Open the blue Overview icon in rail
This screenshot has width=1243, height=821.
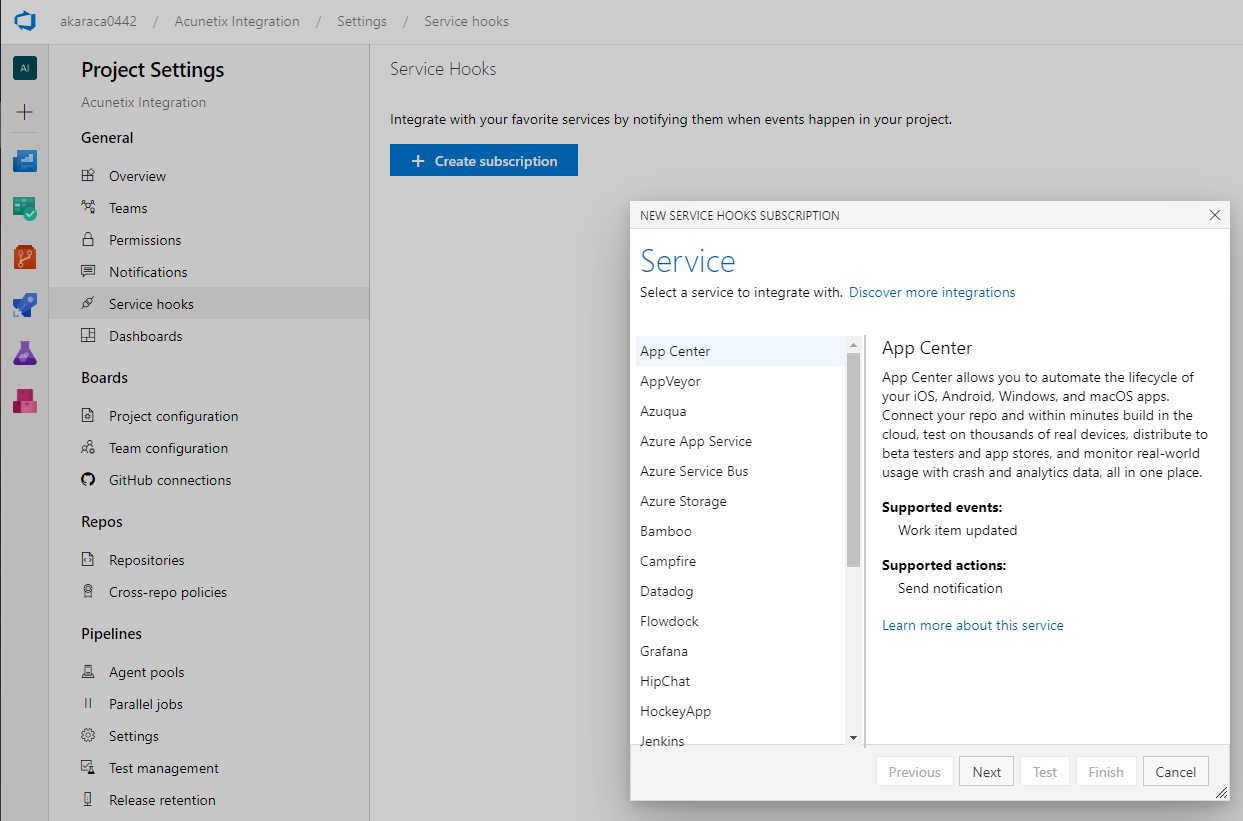pos(25,160)
